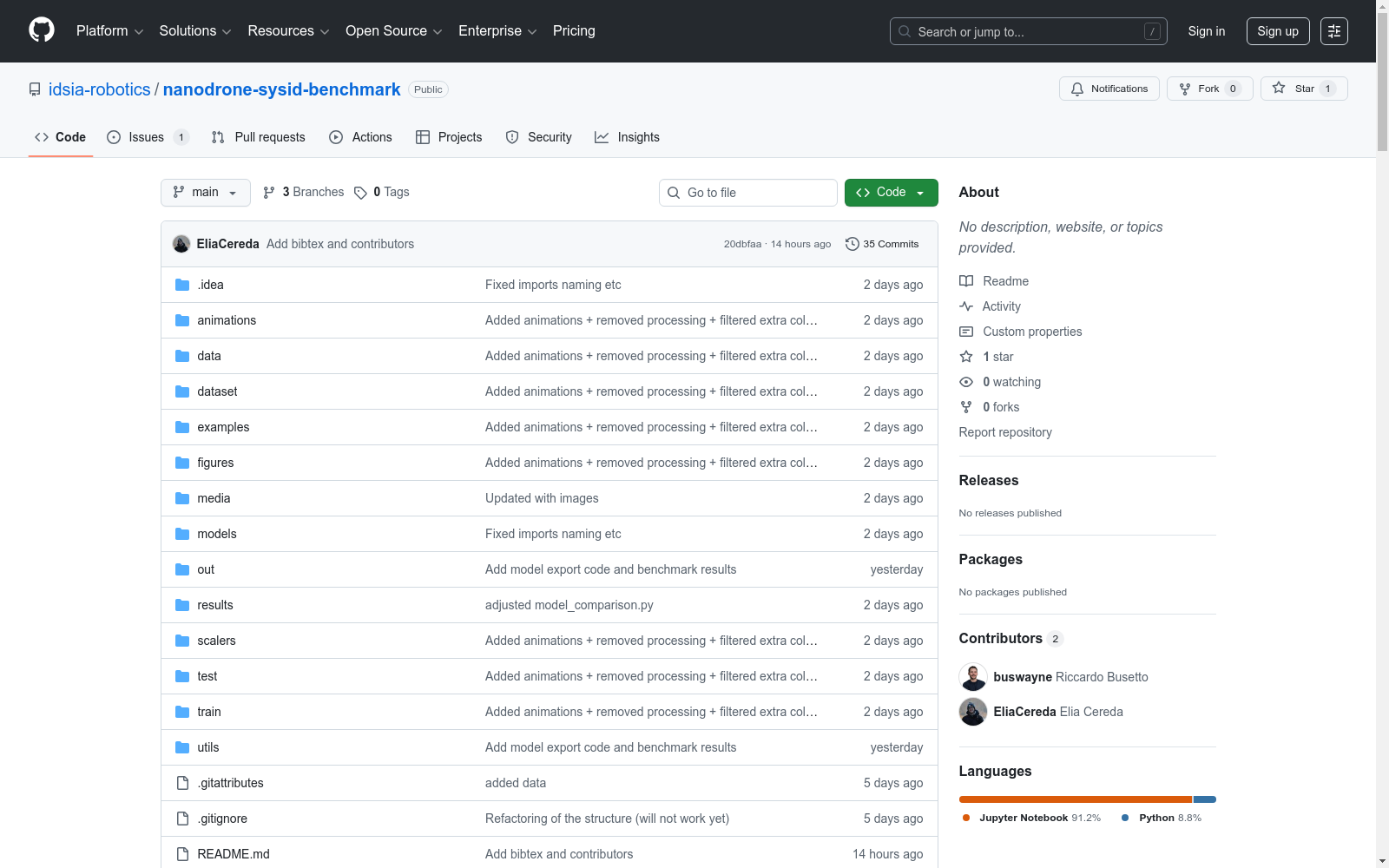The image size is (1389, 868).
Task: Expand the Platform menu
Action: tap(109, 31)
